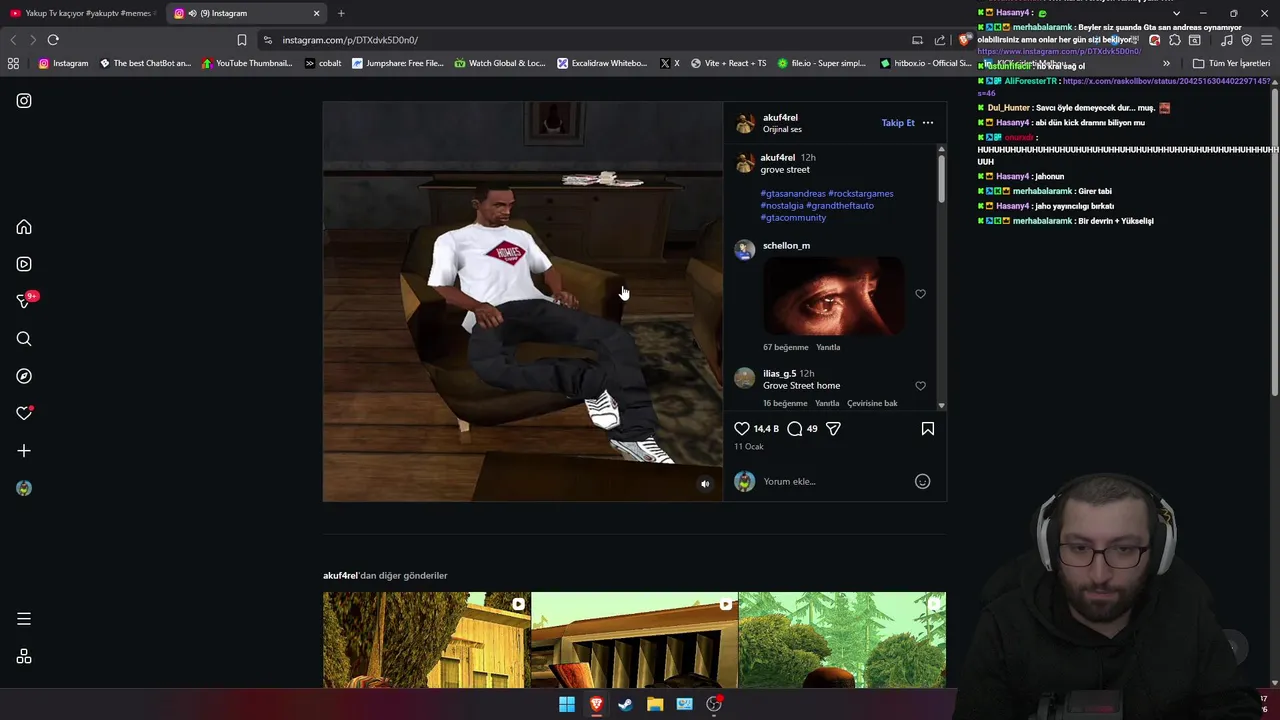Like ilias_g.5's comment
This screenshot has height=720, width=1280.
pyautogui.click(x=920, y=386)
